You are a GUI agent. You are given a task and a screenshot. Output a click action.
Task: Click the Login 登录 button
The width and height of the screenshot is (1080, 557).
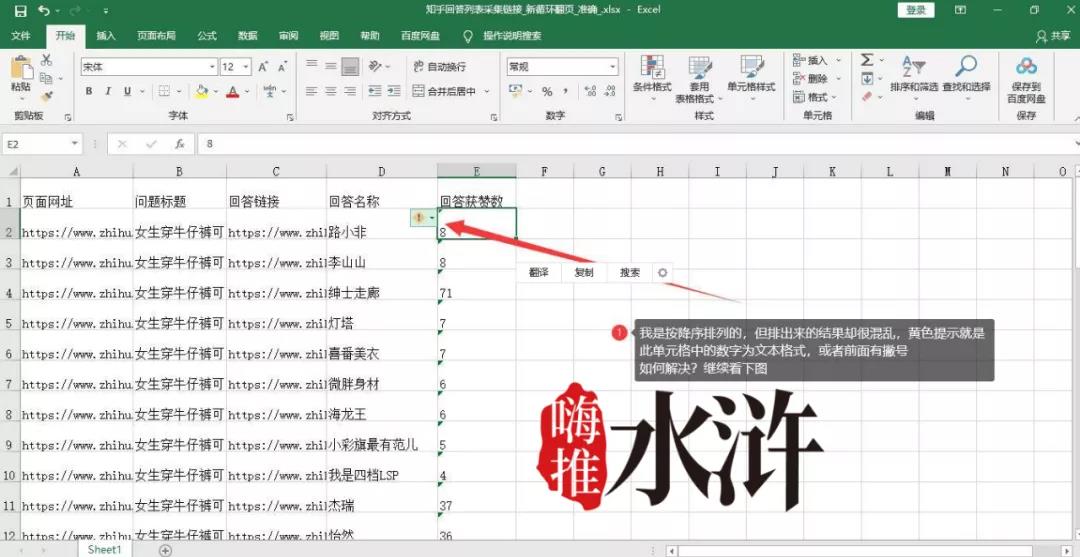(x=916, y=10)
